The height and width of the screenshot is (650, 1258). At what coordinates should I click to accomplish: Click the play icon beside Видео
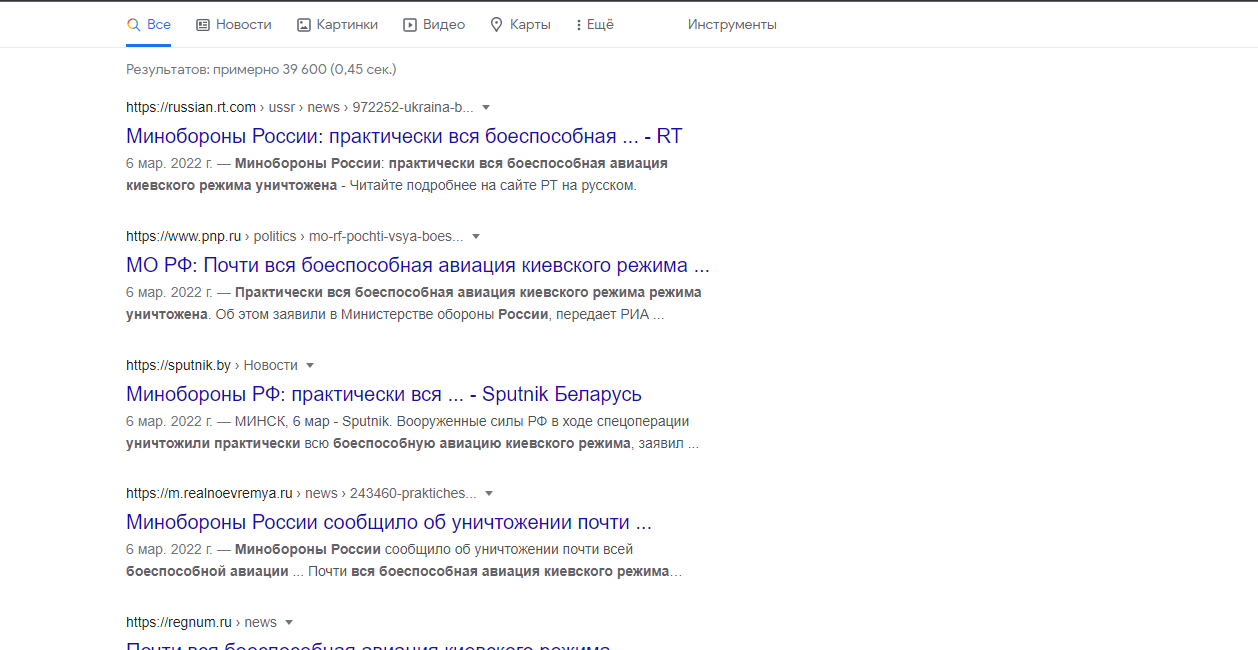click(x=410, y=24)
